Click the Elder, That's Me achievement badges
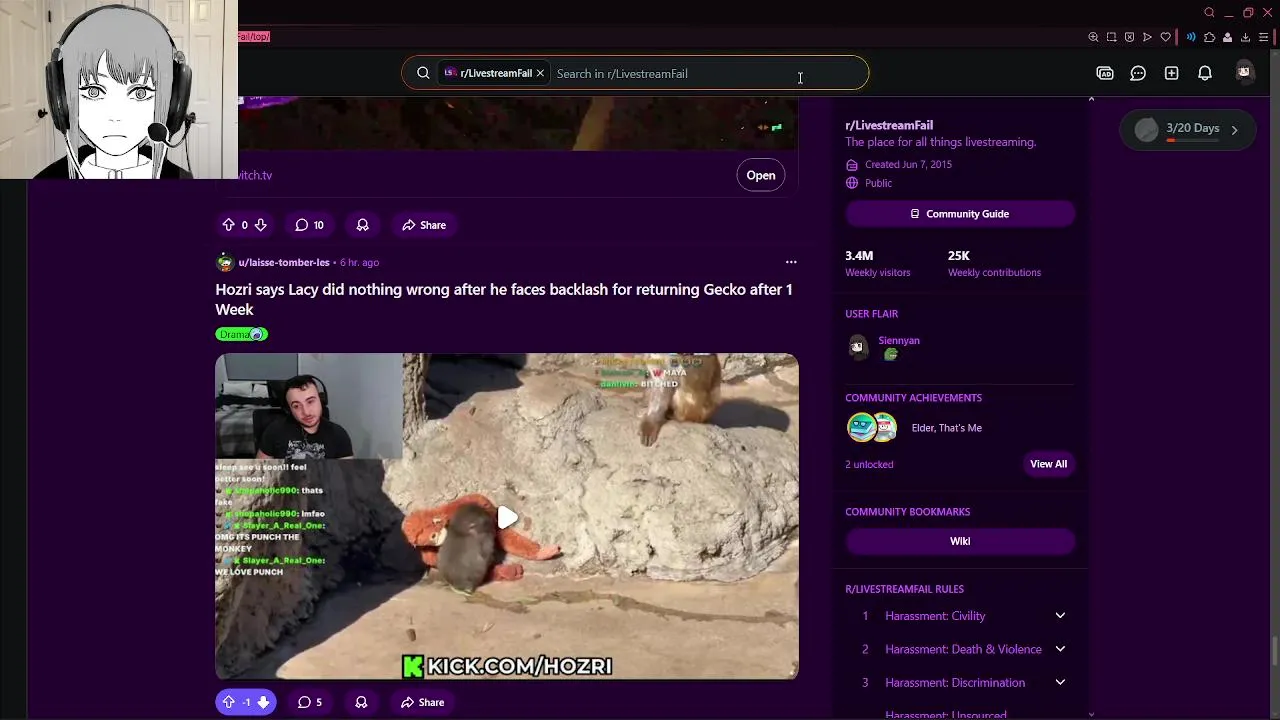Screen dimensions: 1280x720 872,427
